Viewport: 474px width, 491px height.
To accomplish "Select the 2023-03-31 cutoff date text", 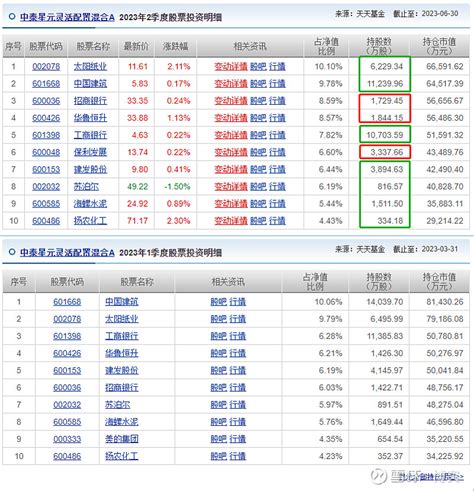I will [x=440, y=249].
